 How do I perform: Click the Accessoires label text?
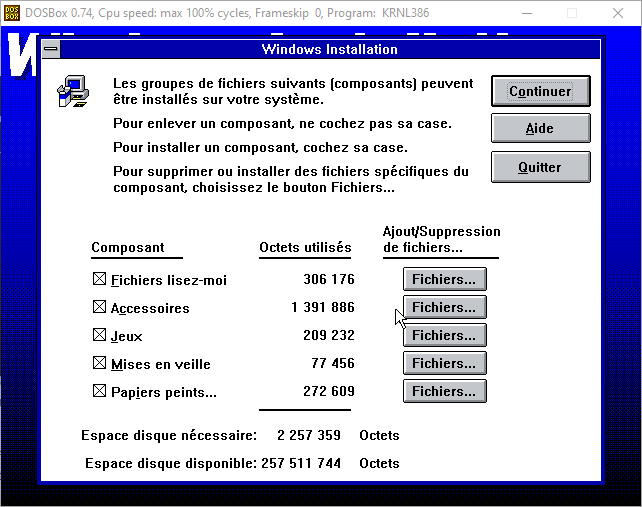150,308
